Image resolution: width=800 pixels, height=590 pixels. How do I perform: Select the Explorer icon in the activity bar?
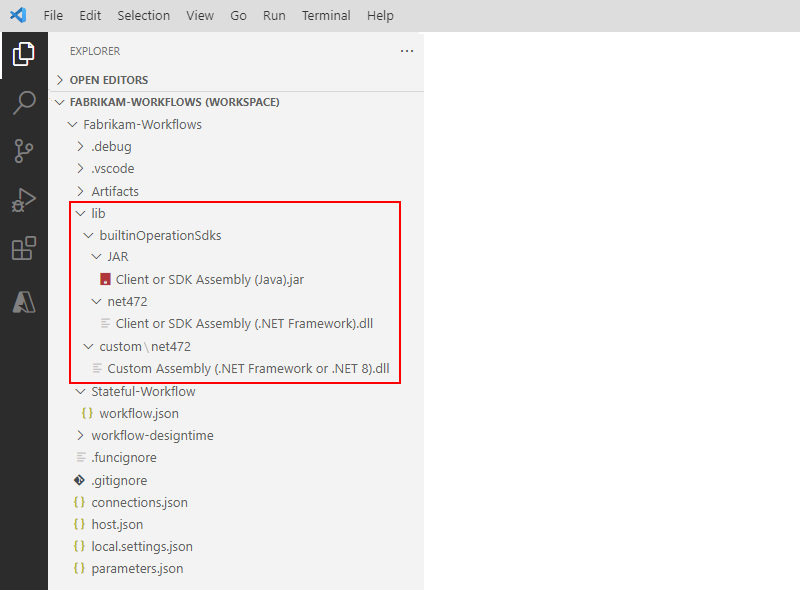(x=24, y=55)
